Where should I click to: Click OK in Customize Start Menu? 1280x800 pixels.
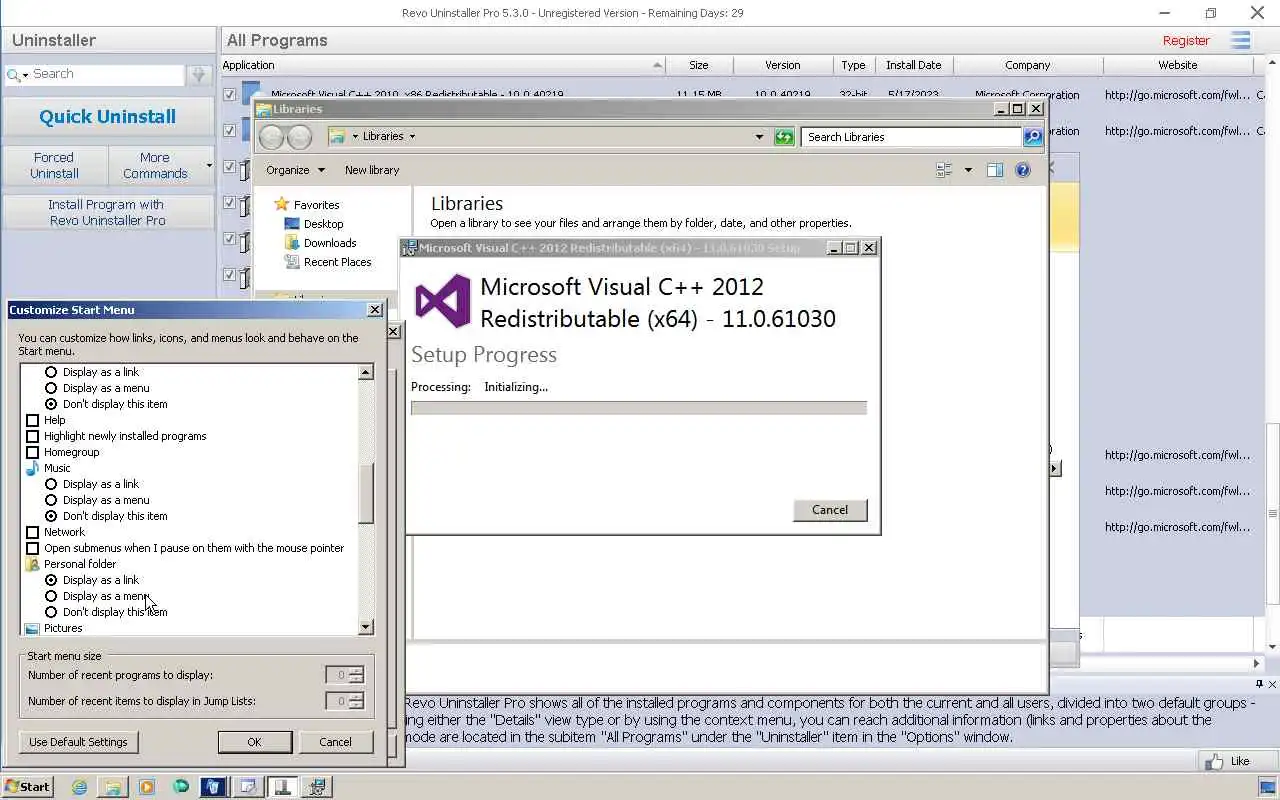pos(254,742)
